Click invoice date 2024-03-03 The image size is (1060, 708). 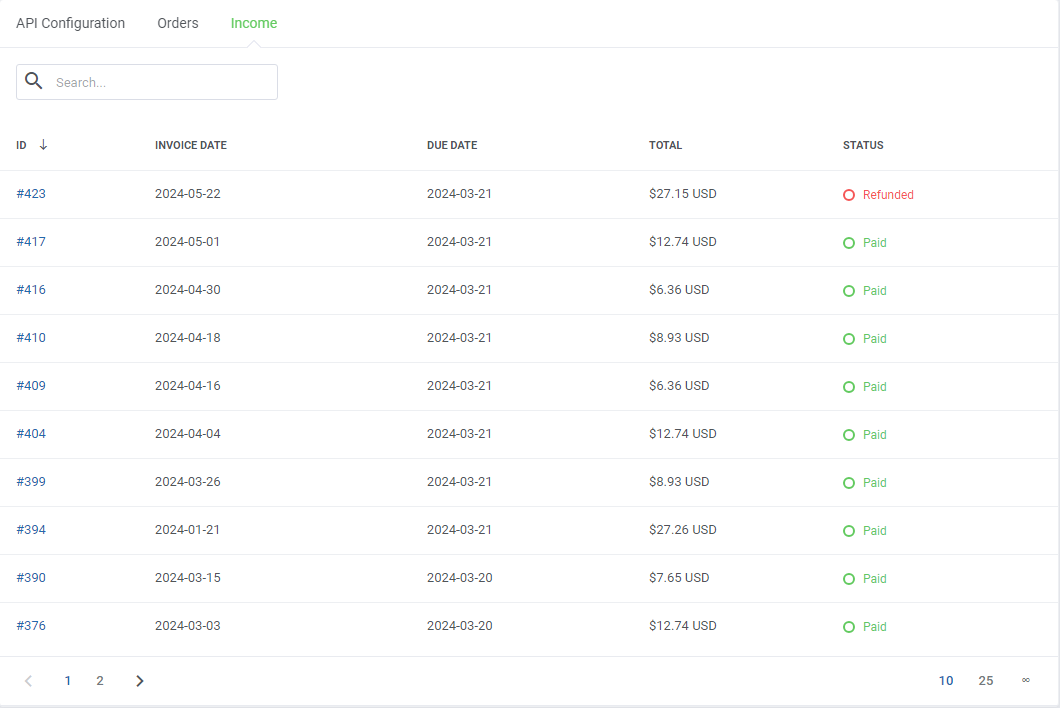tap(188, 626)
